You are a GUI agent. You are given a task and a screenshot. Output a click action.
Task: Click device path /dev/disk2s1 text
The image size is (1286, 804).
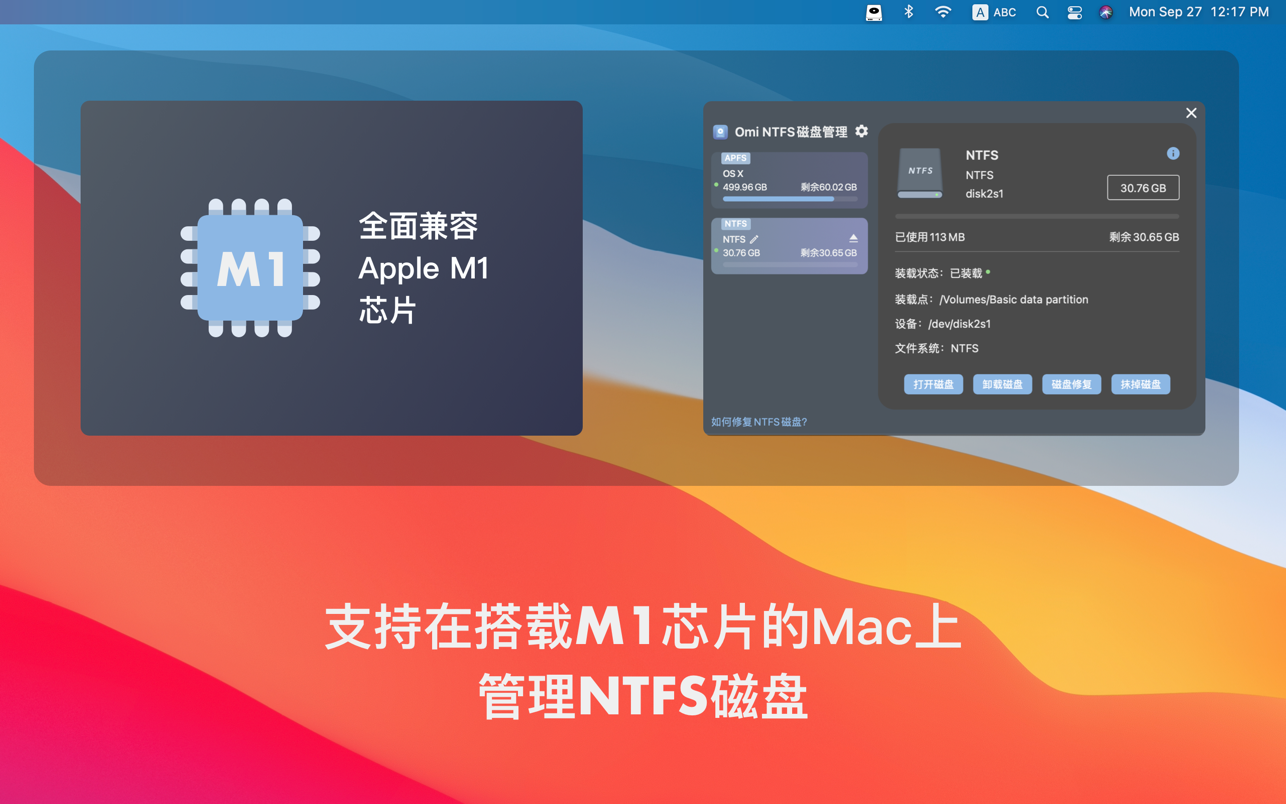coord(959,324)
